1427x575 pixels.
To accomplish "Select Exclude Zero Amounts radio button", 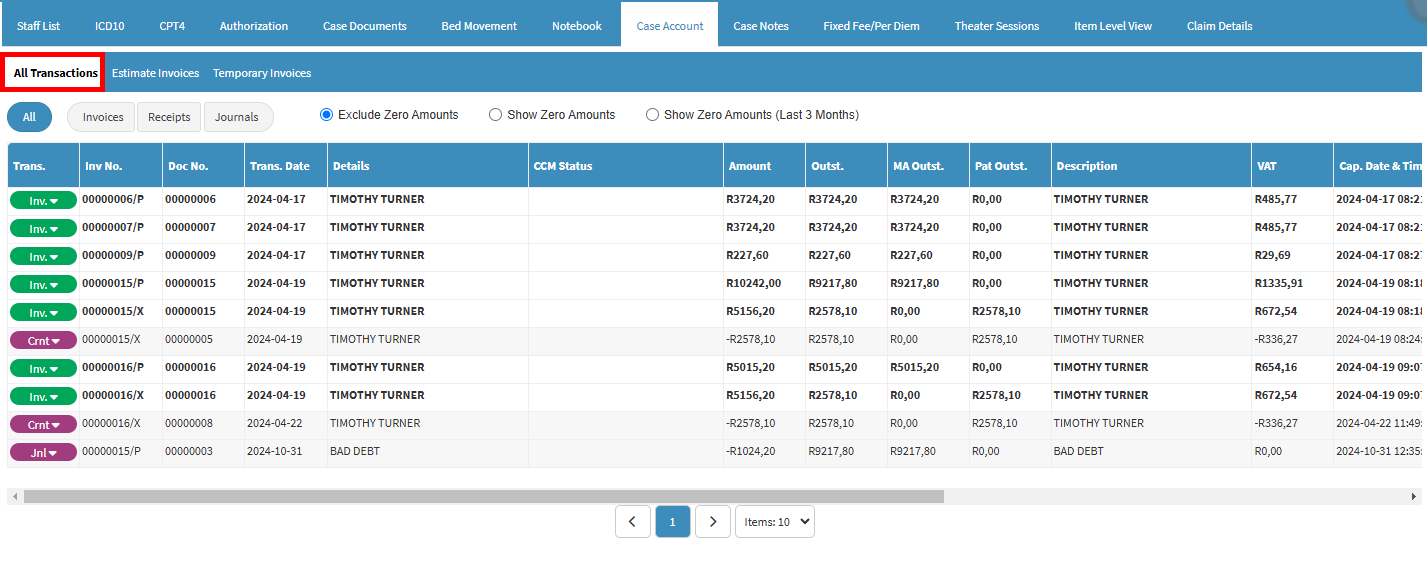I will pos(326,115).
